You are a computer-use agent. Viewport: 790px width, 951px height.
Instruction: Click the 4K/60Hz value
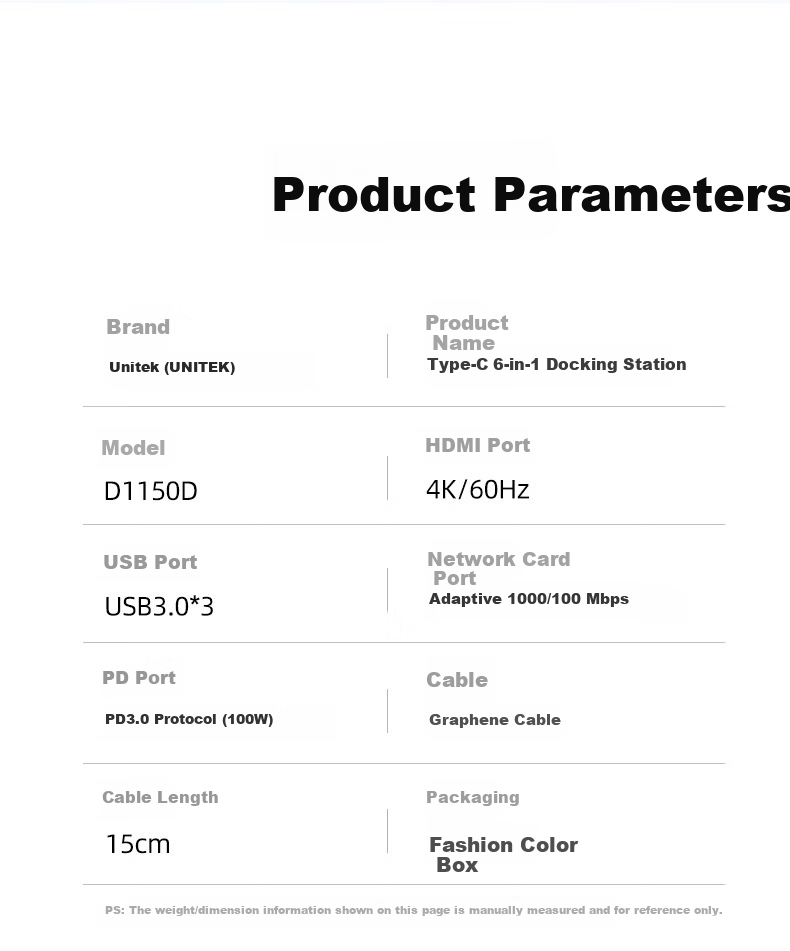[478, 489]
